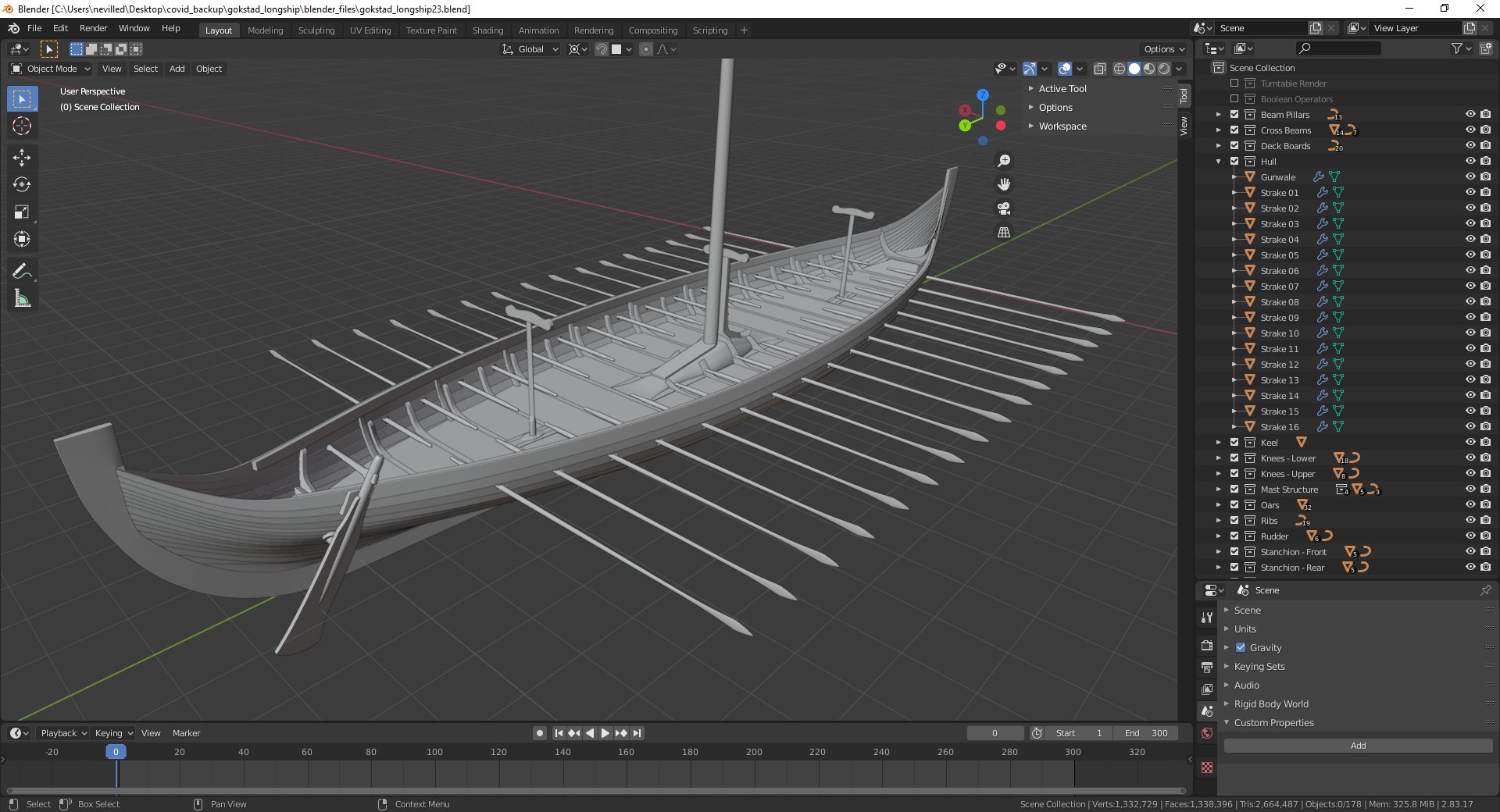Click the hand pan view icon

point(1004,185)
